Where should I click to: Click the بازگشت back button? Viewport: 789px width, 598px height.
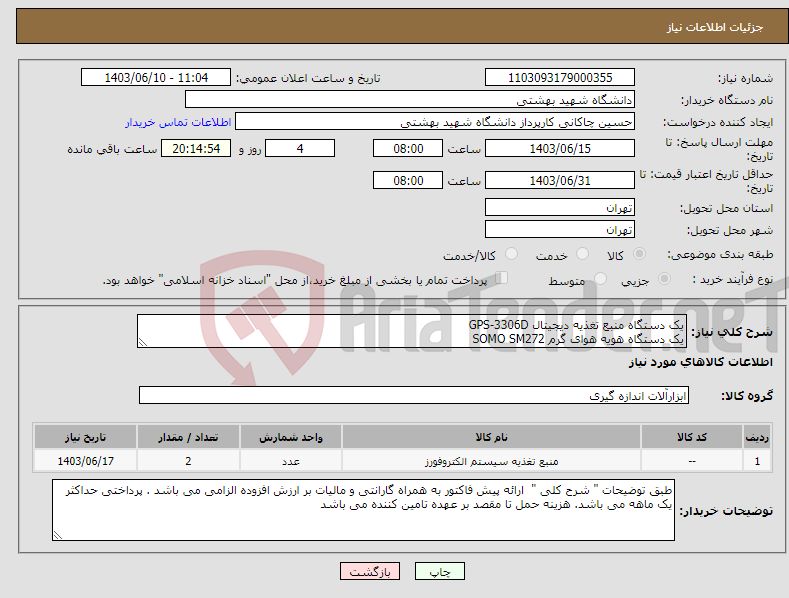[x=370, y=571]
